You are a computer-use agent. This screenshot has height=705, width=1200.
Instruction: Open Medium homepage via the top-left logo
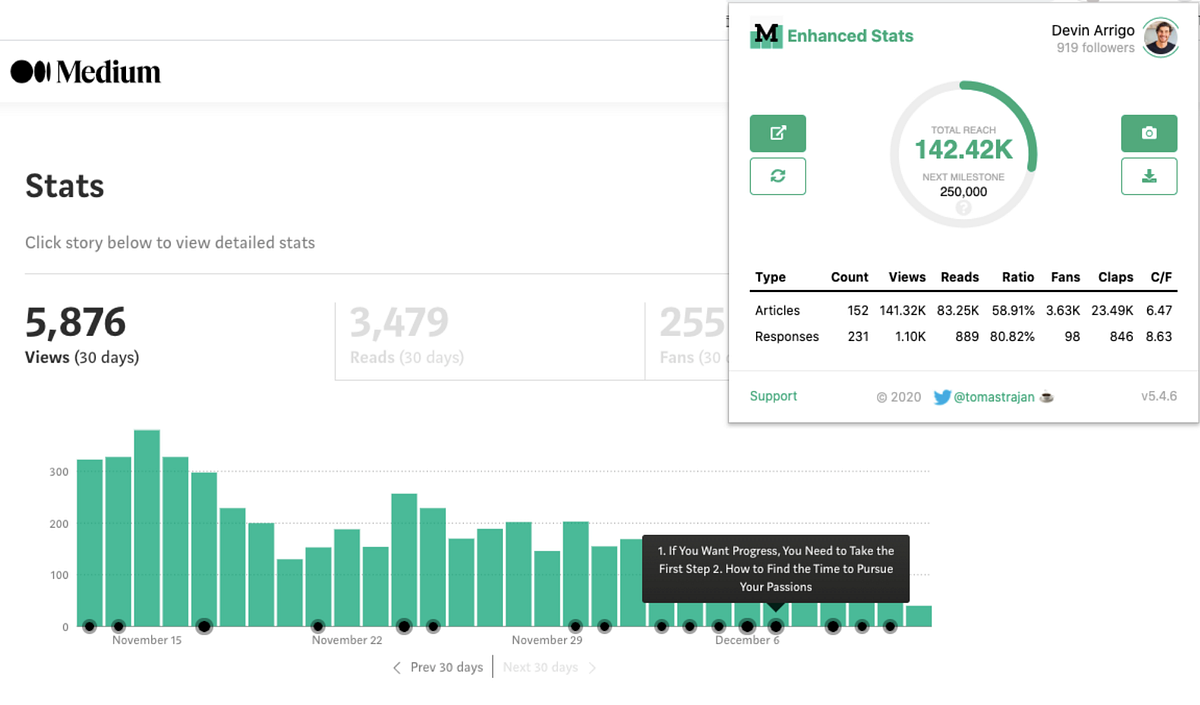(85, 71)
